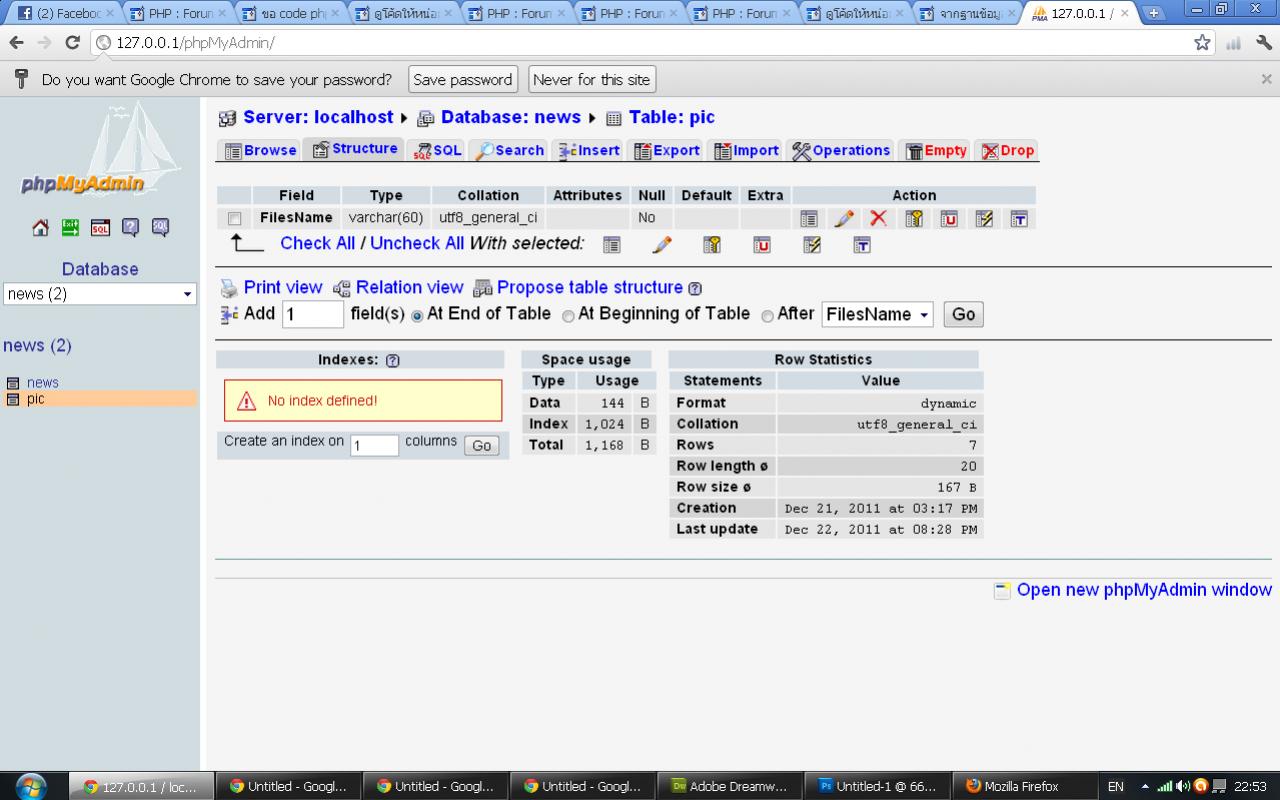Go back with Chrome back arrow
This screenshot has height=800, width=1280.
point(16,42)
